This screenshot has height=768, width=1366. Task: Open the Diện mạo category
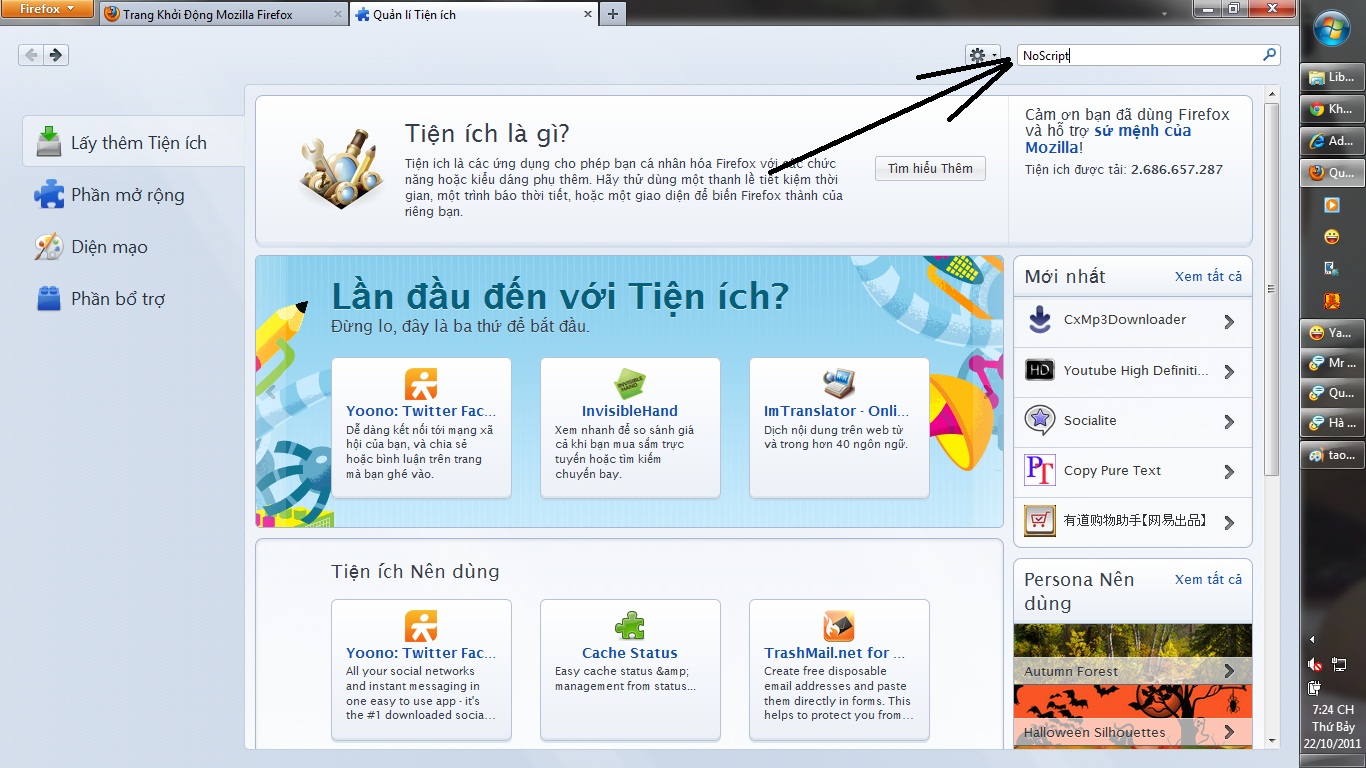(133, 246)
